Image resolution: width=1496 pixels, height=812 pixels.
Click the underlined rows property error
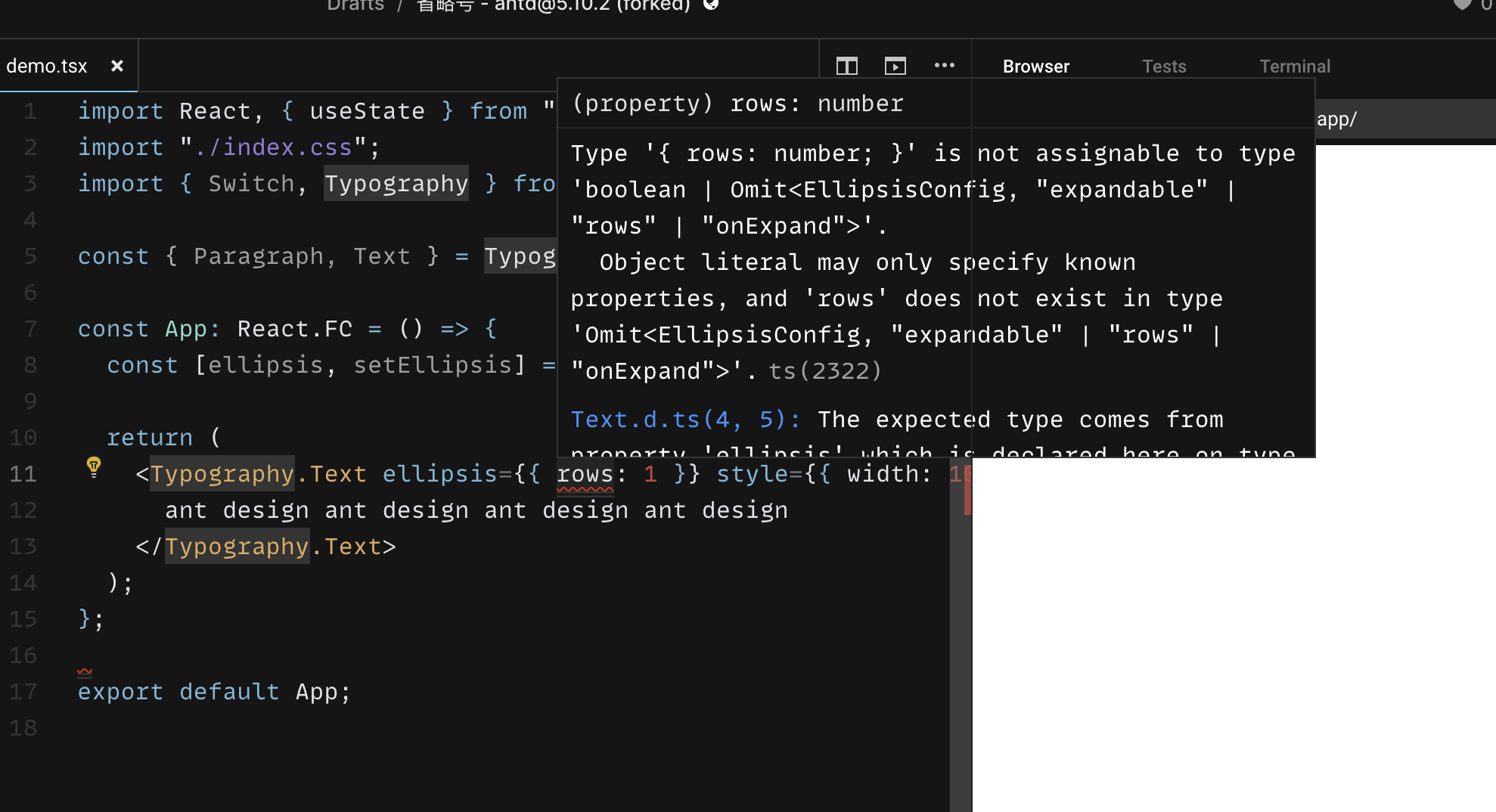click(x=586, y=474)
